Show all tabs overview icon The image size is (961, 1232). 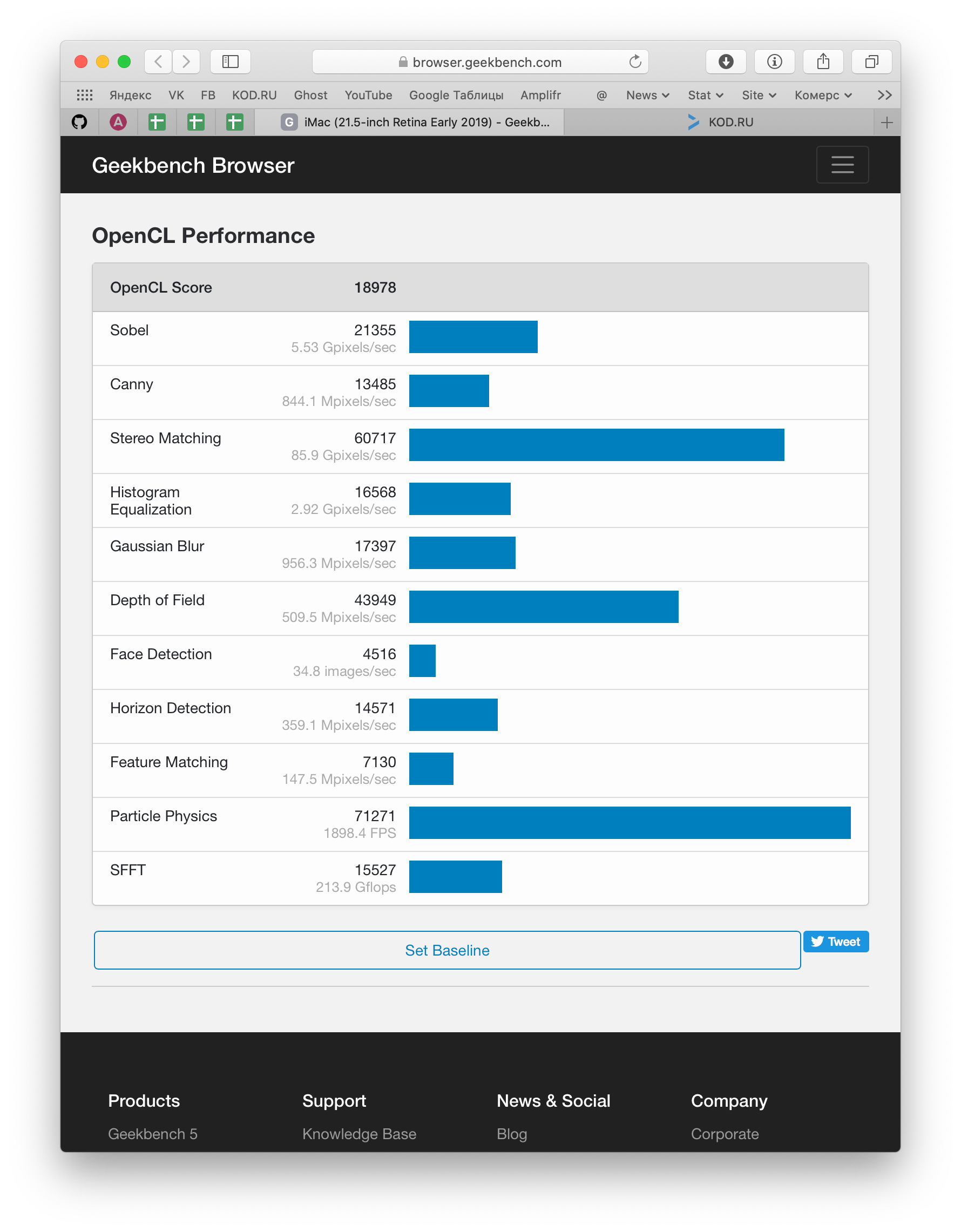coord(871,62)
